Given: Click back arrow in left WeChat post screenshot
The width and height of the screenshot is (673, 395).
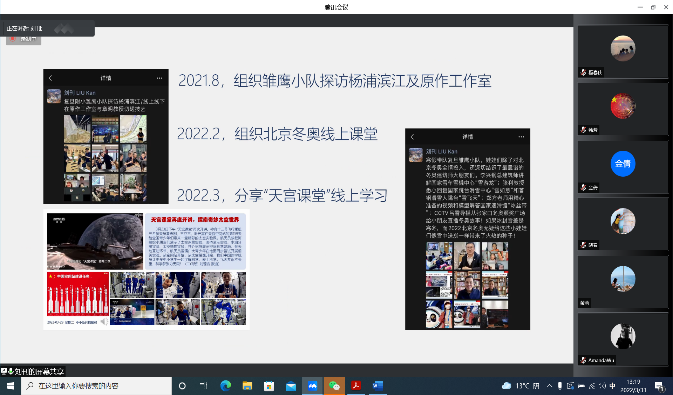Looking at the screenshot, I should pos(51,78).
